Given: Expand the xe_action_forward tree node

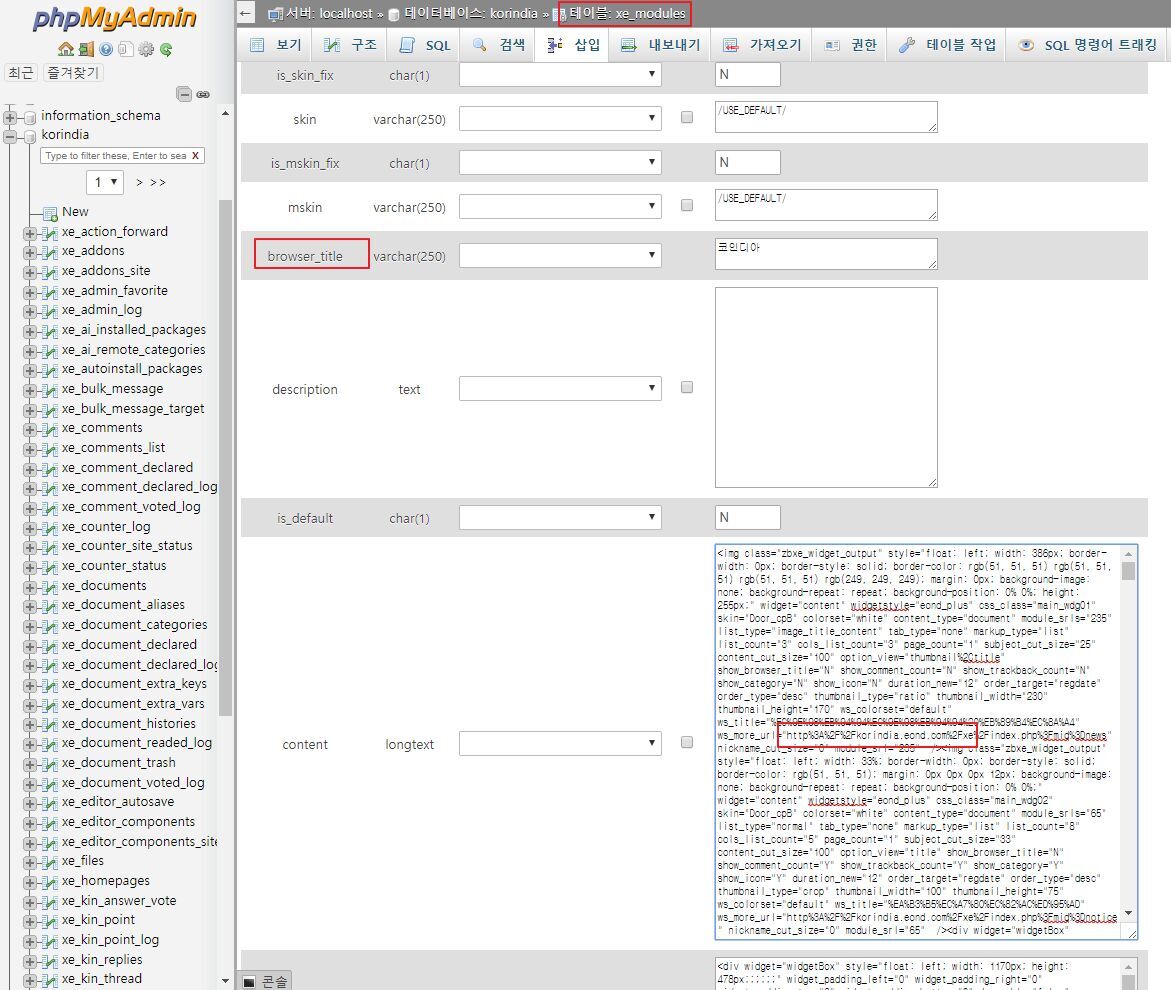Looking at the screenshot, I should (x=30, y=233).
